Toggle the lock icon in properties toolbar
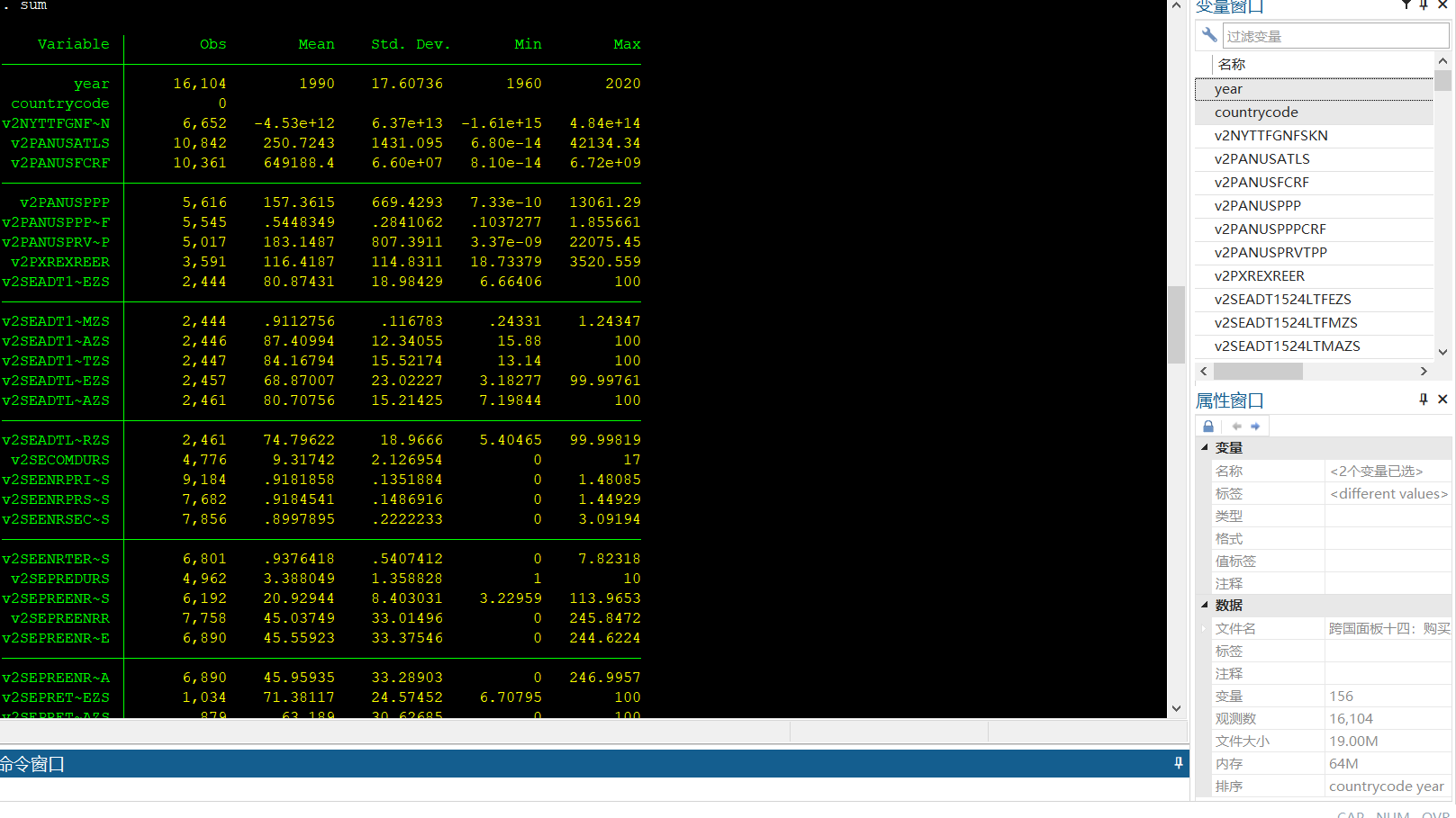 point(1208,426)
